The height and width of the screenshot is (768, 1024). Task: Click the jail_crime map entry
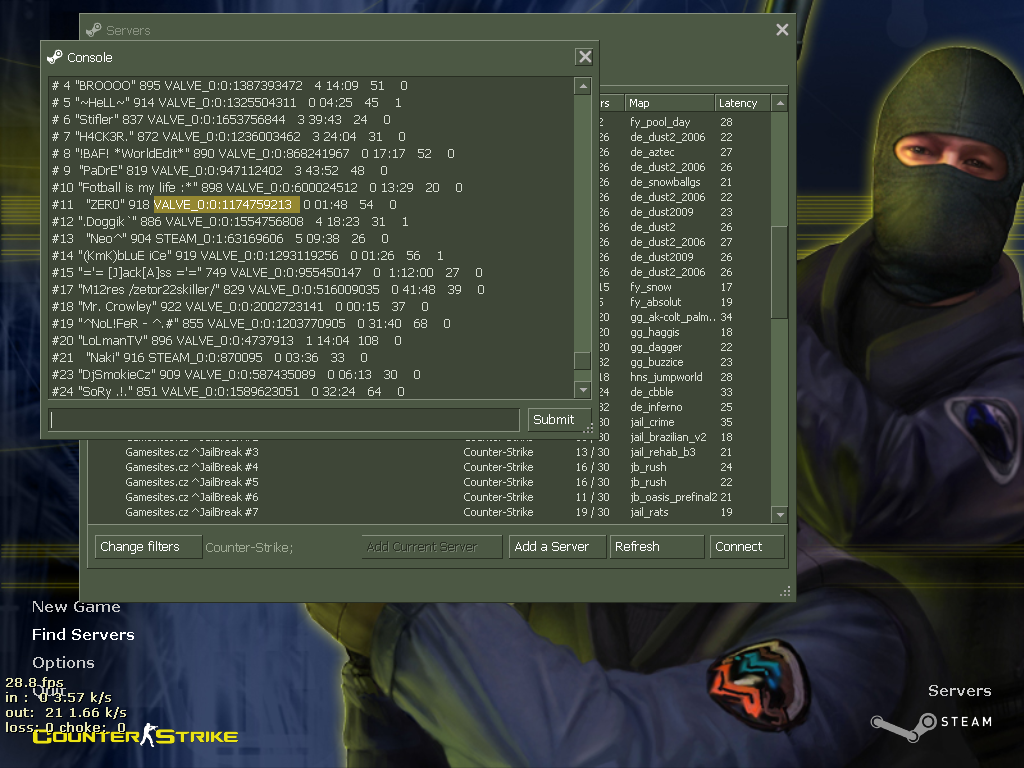pyautogui.click(x=652, y=423)
